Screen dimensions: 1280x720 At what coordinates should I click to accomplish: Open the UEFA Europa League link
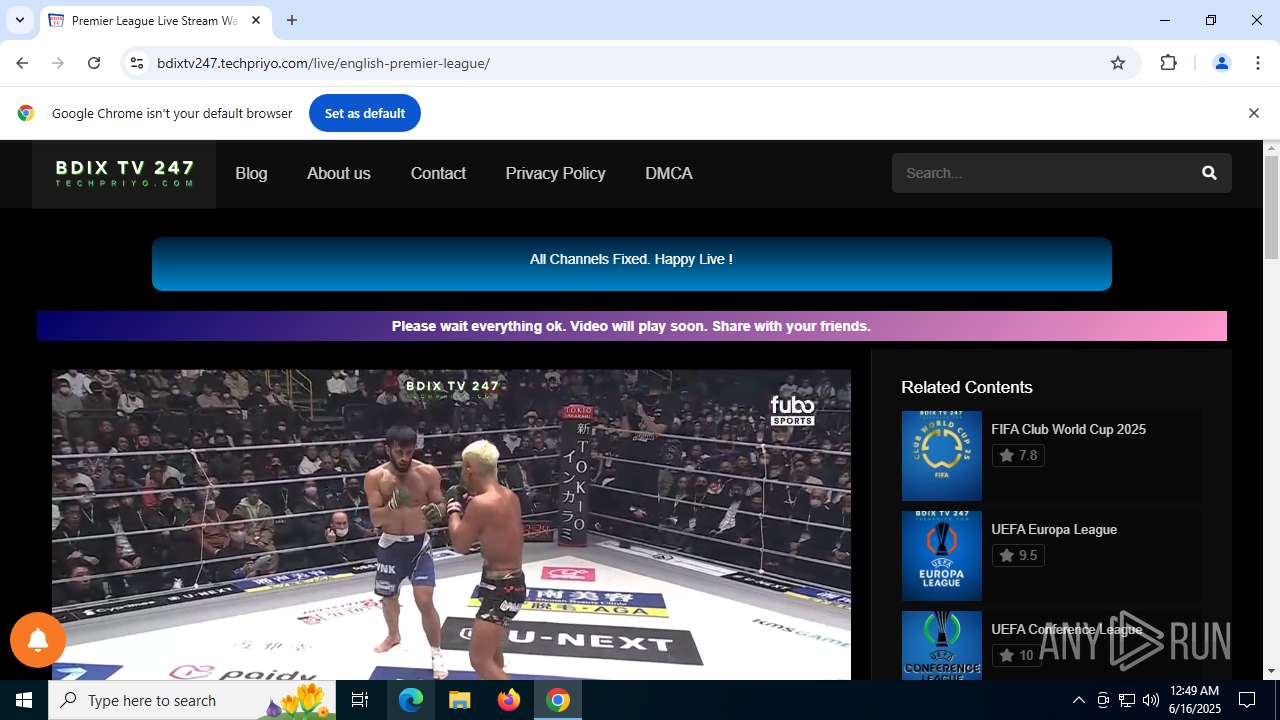tap(1054, 529)
